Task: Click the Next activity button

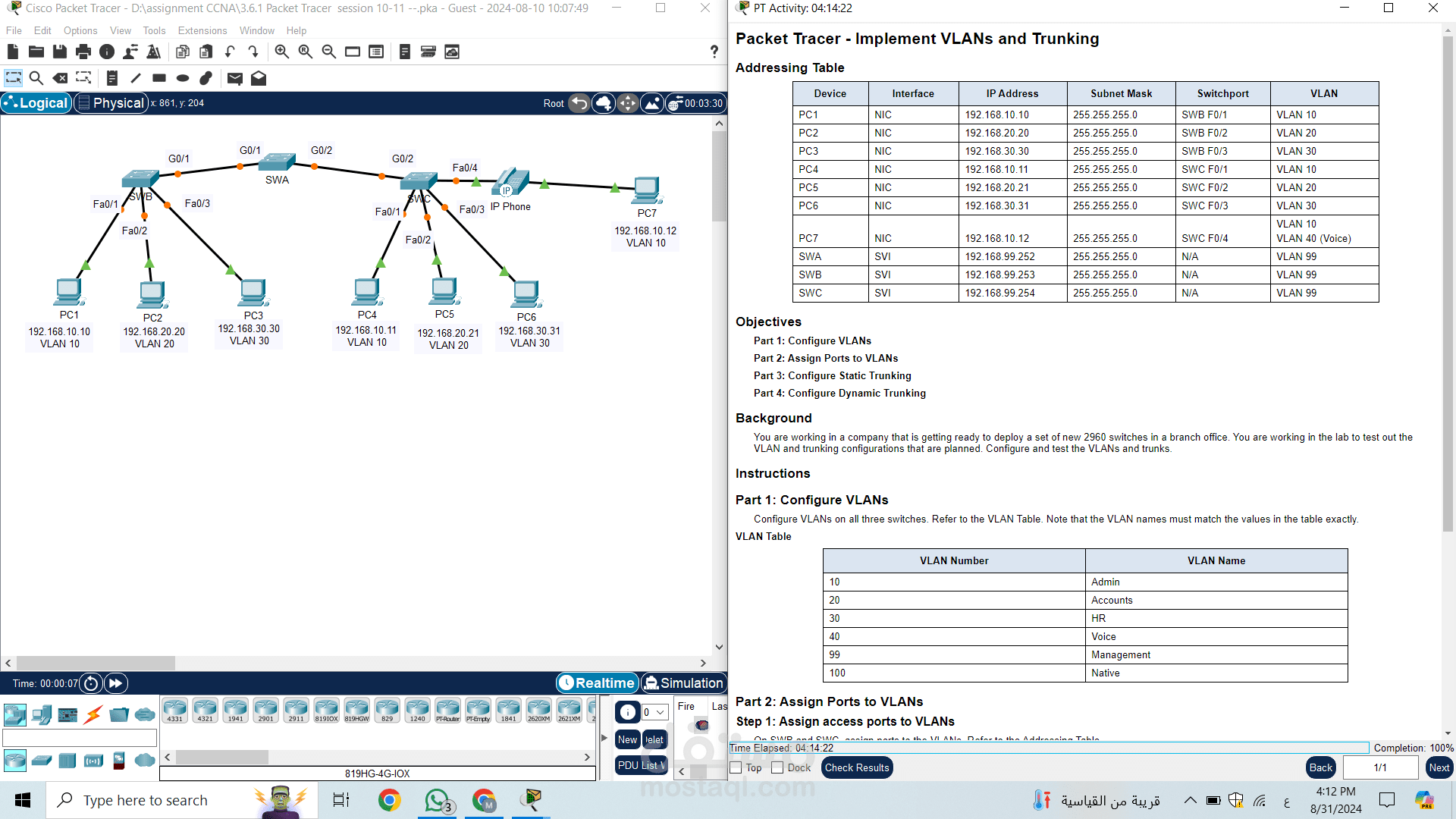Action: (x=1438, y=767)
